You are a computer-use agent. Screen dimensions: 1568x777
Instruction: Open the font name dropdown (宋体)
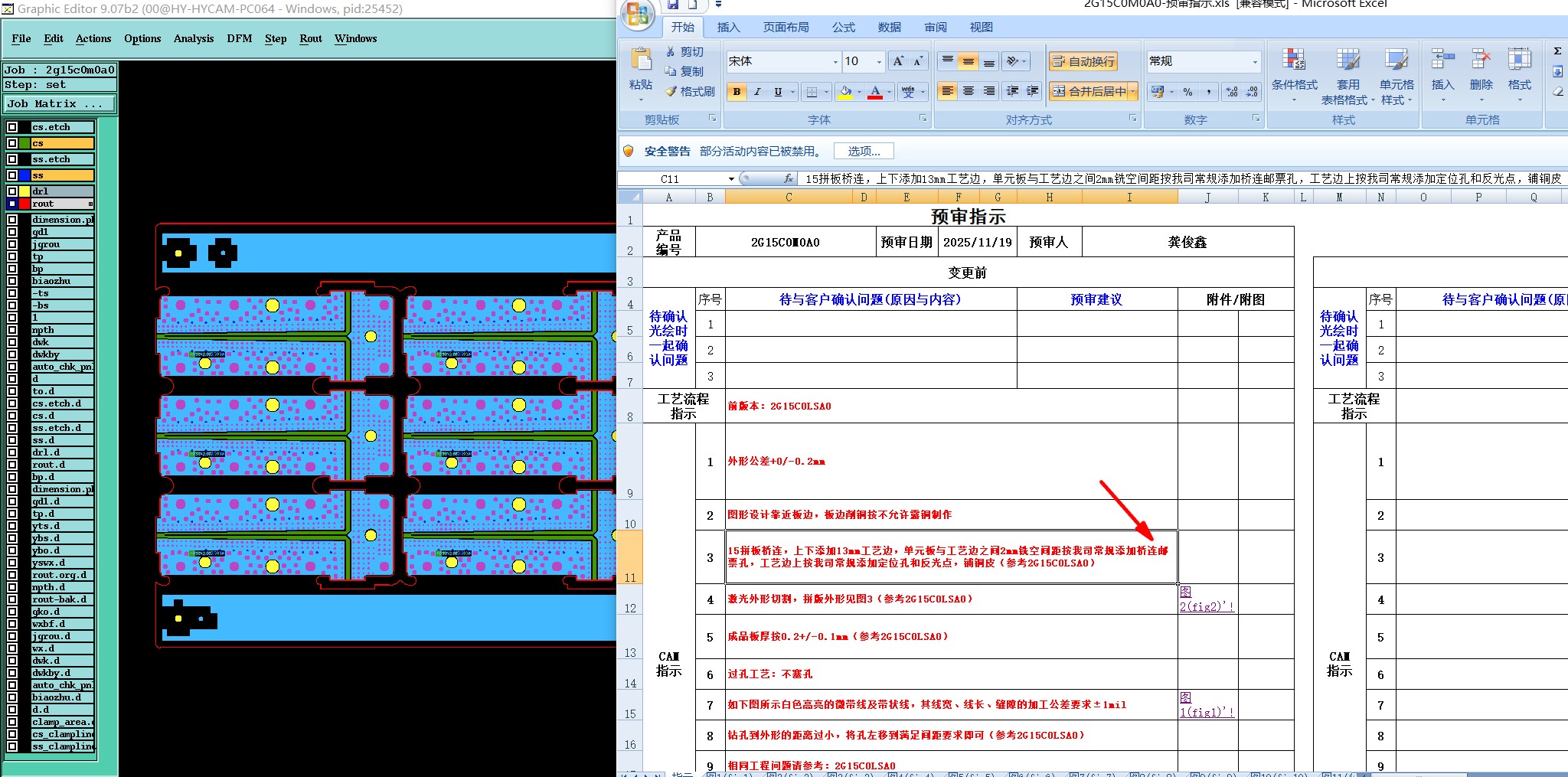[x=835, y=61]
